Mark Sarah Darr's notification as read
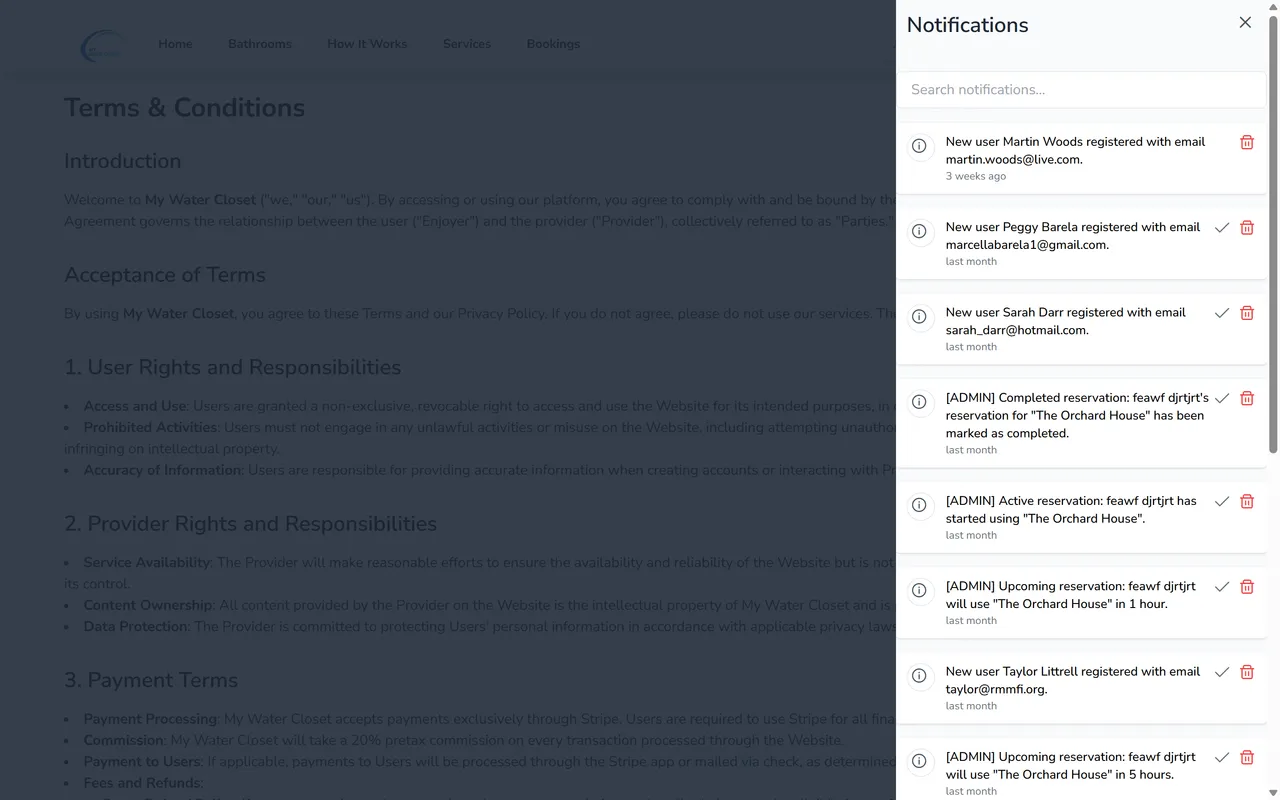Screen dimensions: 1280x800 click(x=1221, y=313)
